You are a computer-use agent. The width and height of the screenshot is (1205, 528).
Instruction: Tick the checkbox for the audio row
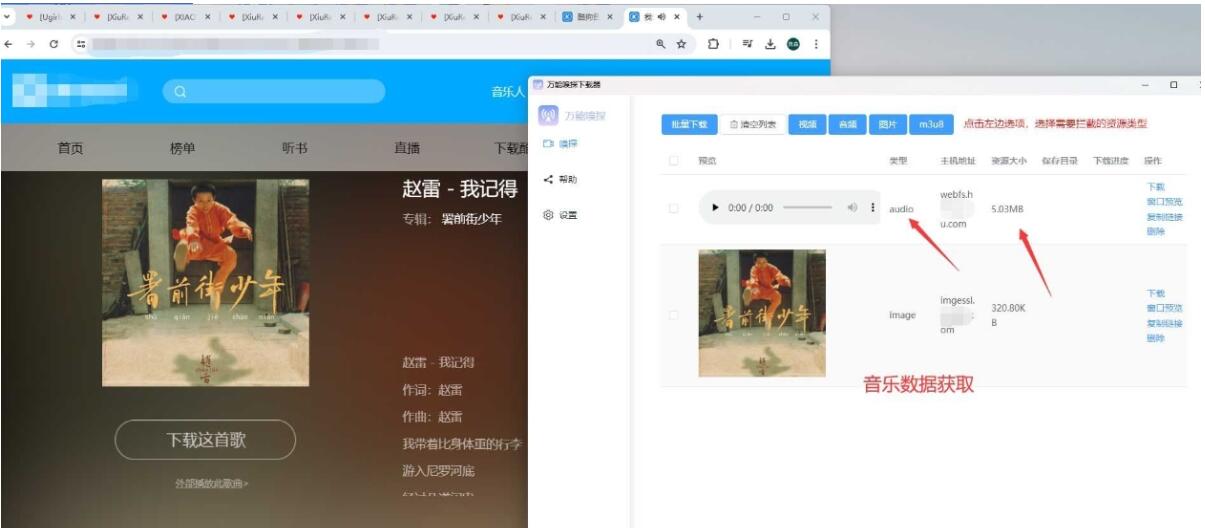[x=673, y=209]
